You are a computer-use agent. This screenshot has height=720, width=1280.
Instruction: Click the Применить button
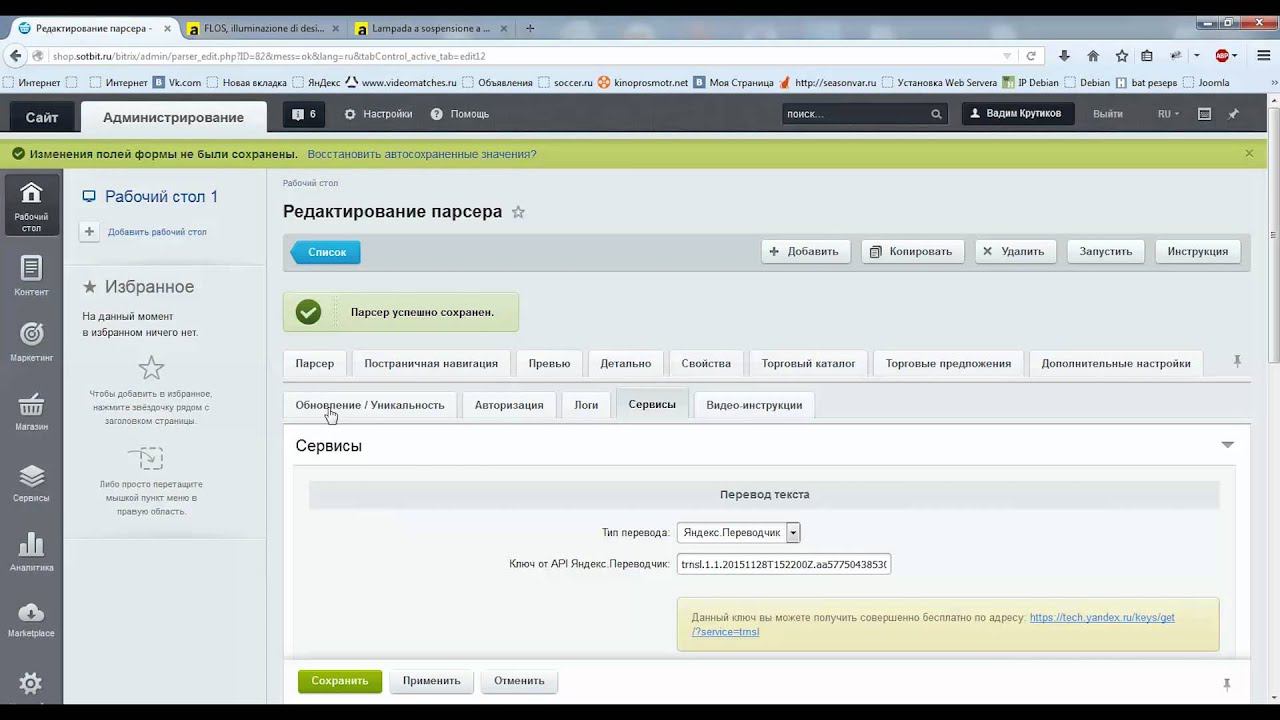[432, 681]
